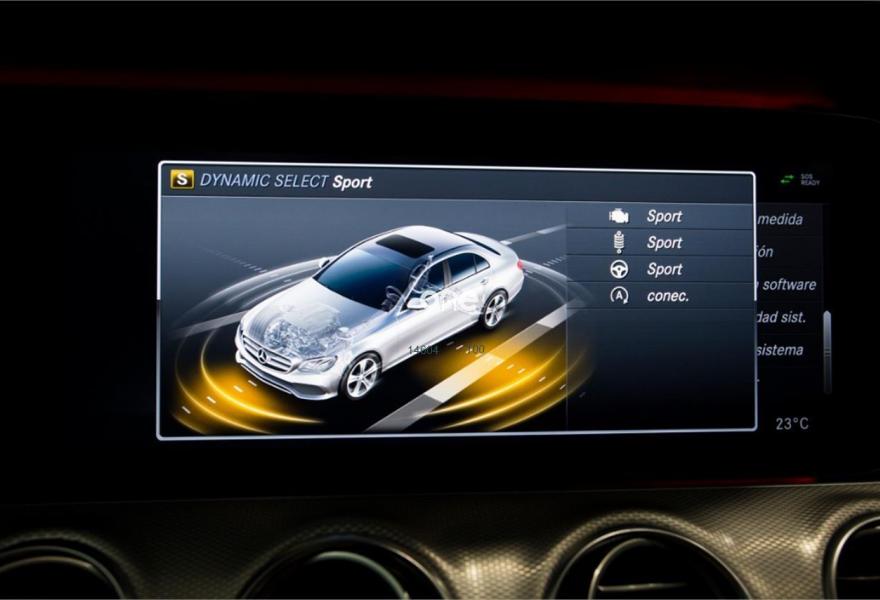Image resolution: width=880 pixels, height=600 pixels.
Task: Open the software menu entry
Action: point(787,285)
